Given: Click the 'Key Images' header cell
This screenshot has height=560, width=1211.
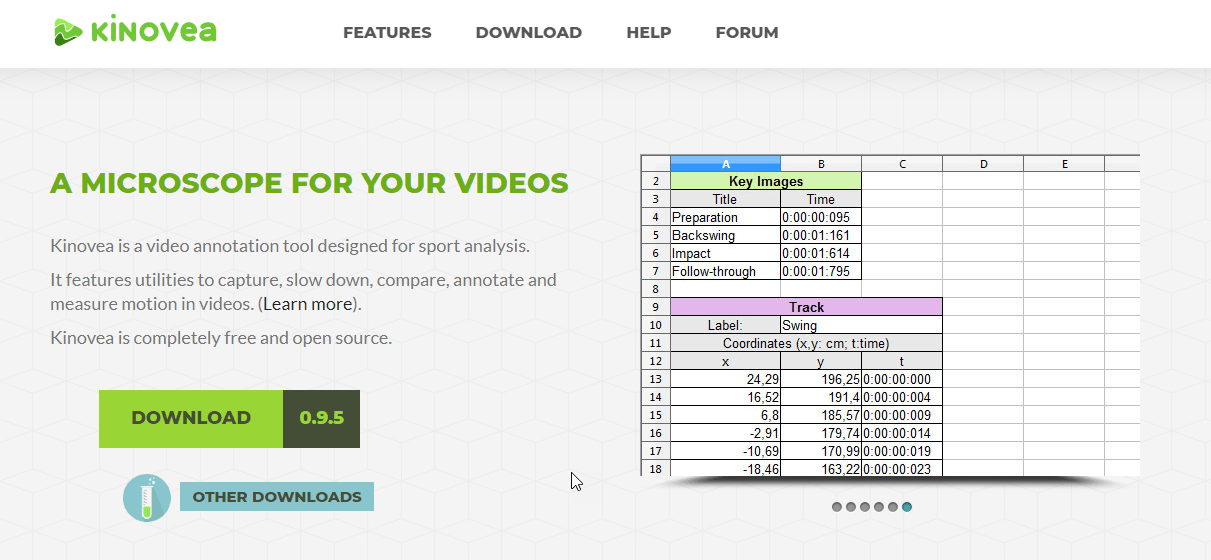Looking at the screenshot, I should click(766, 181).
